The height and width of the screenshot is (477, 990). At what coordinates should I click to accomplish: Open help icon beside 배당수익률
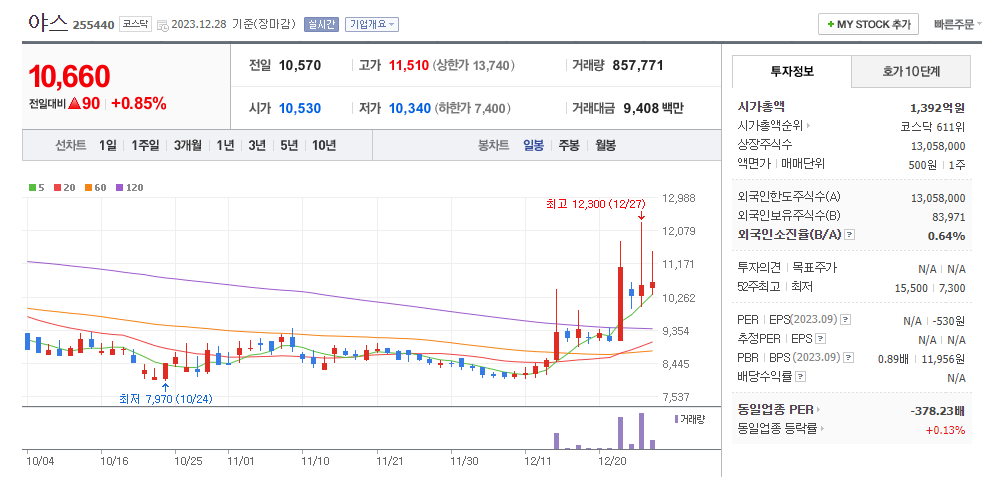click(801, 377)
